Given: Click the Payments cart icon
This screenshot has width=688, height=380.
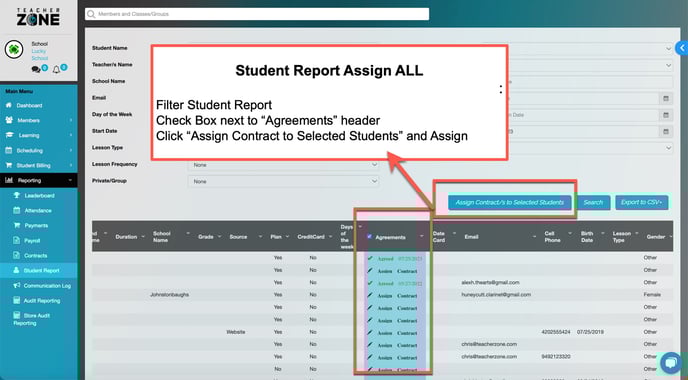Looking at the screenshot, I should click(17, 225).
